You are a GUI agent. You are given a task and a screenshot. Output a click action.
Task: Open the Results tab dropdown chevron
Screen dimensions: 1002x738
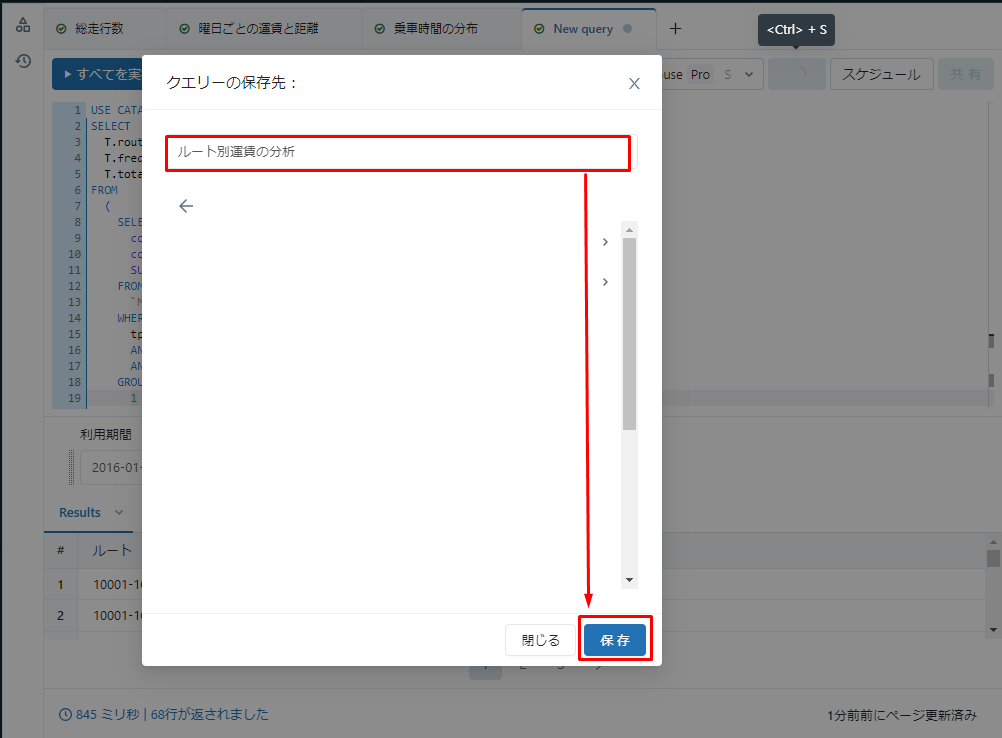119,512
